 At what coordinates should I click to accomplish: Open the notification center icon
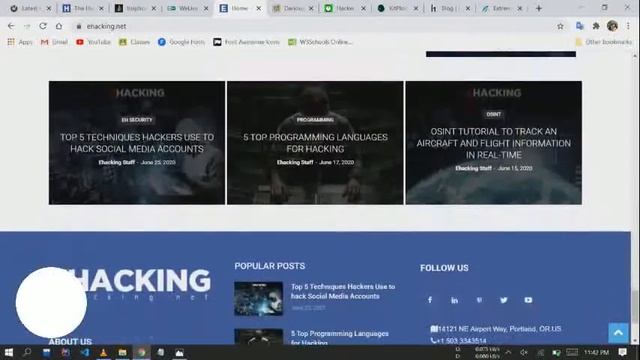pyautogui.click(x=622, y=352)
